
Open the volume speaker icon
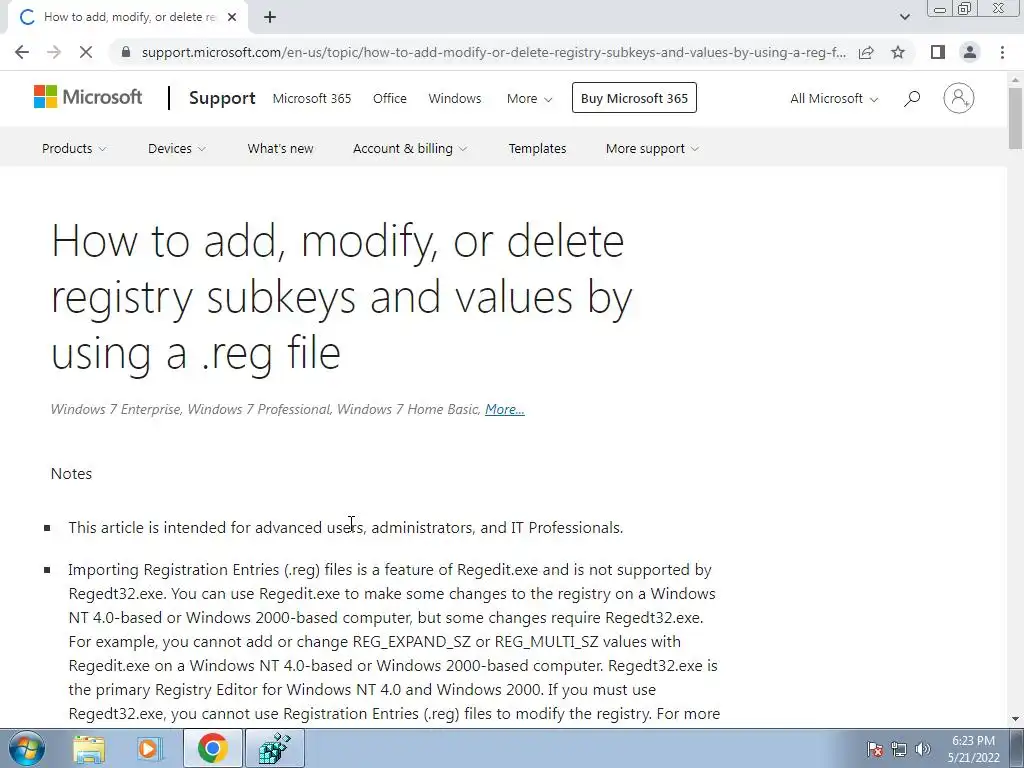(x=923, y=749)
